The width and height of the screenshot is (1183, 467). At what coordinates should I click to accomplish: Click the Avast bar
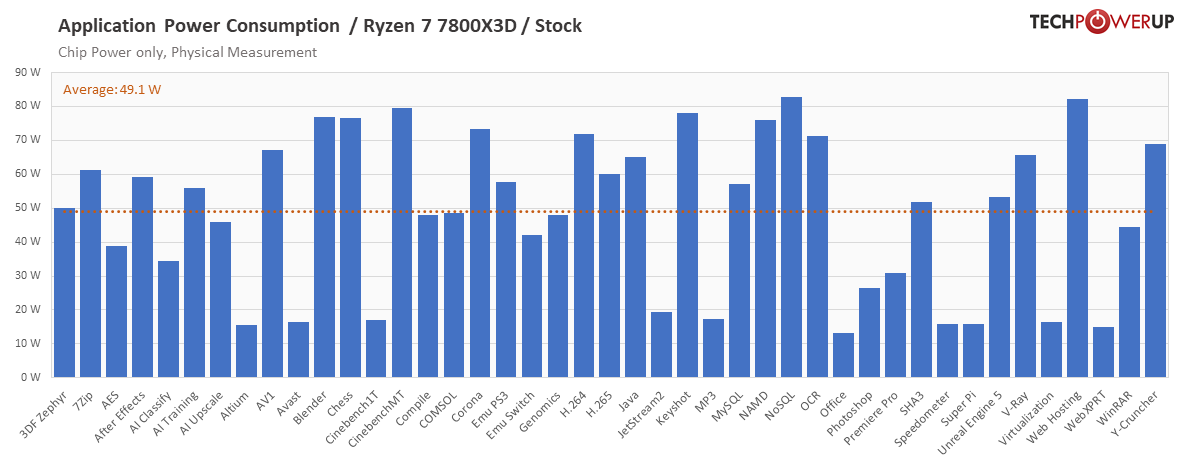coord(299,350)
